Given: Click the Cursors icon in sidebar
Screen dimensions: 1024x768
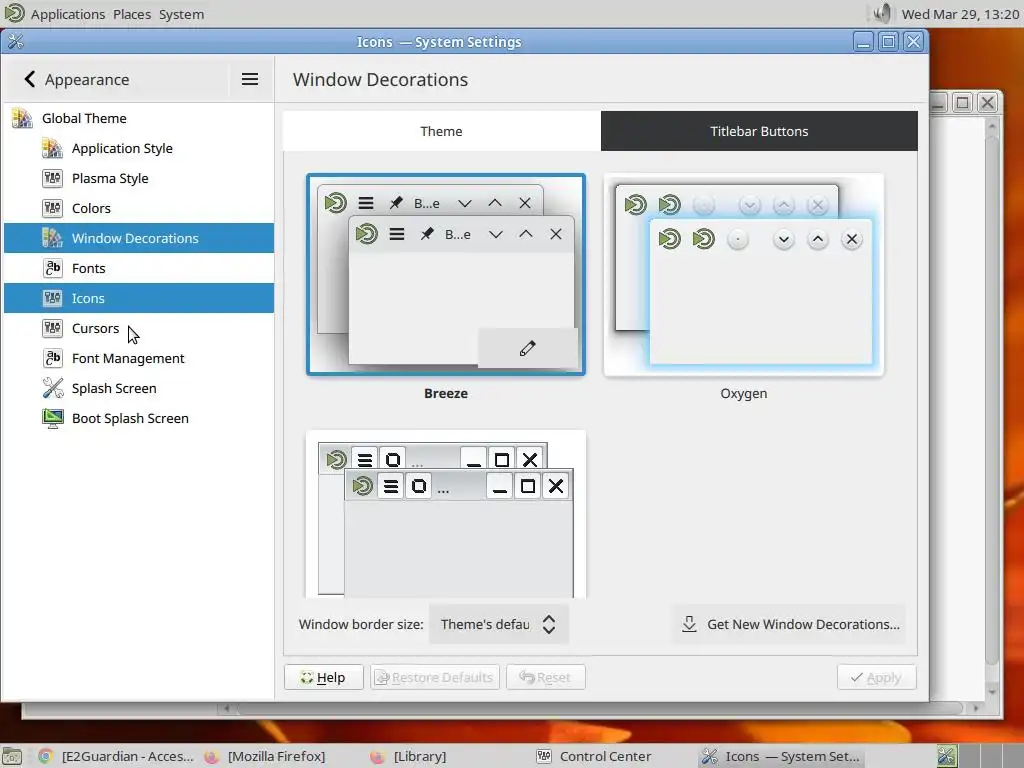Looking at the screenshot, I should [52, 328].
